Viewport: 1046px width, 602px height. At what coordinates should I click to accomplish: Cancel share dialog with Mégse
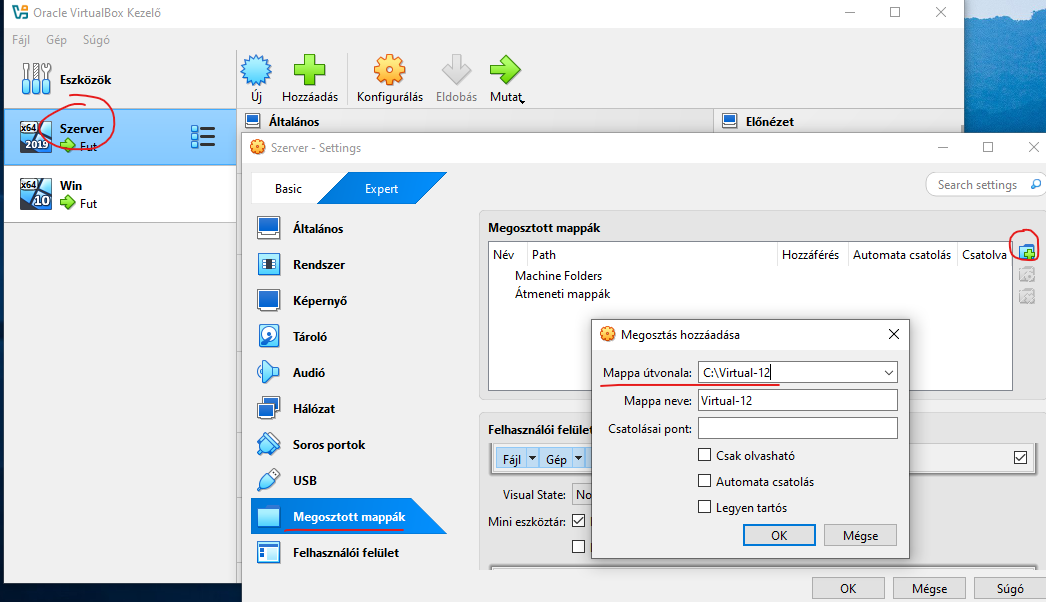point(860,535)
